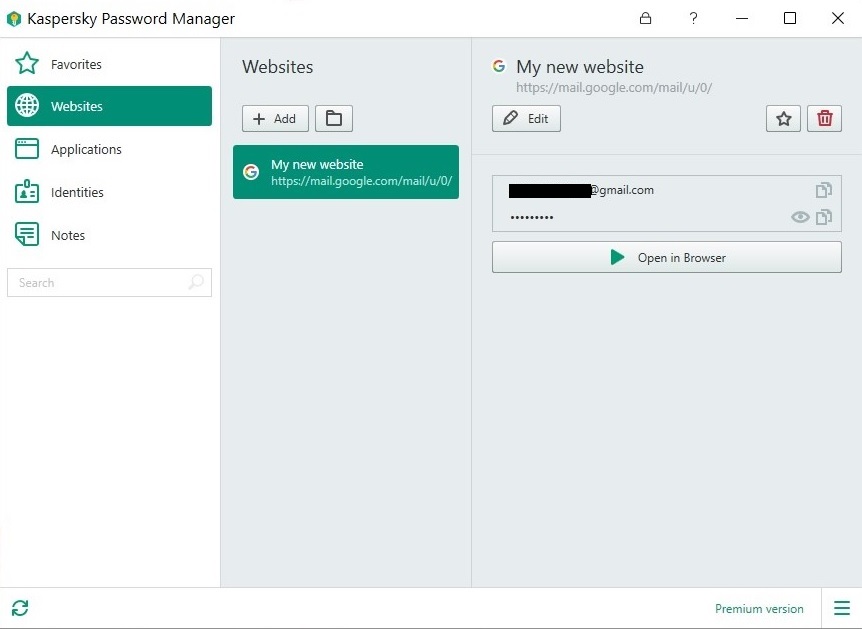The image size is (862, 629).
Task: Click the mail.google.com URL under the title
Action: [614, 87]
